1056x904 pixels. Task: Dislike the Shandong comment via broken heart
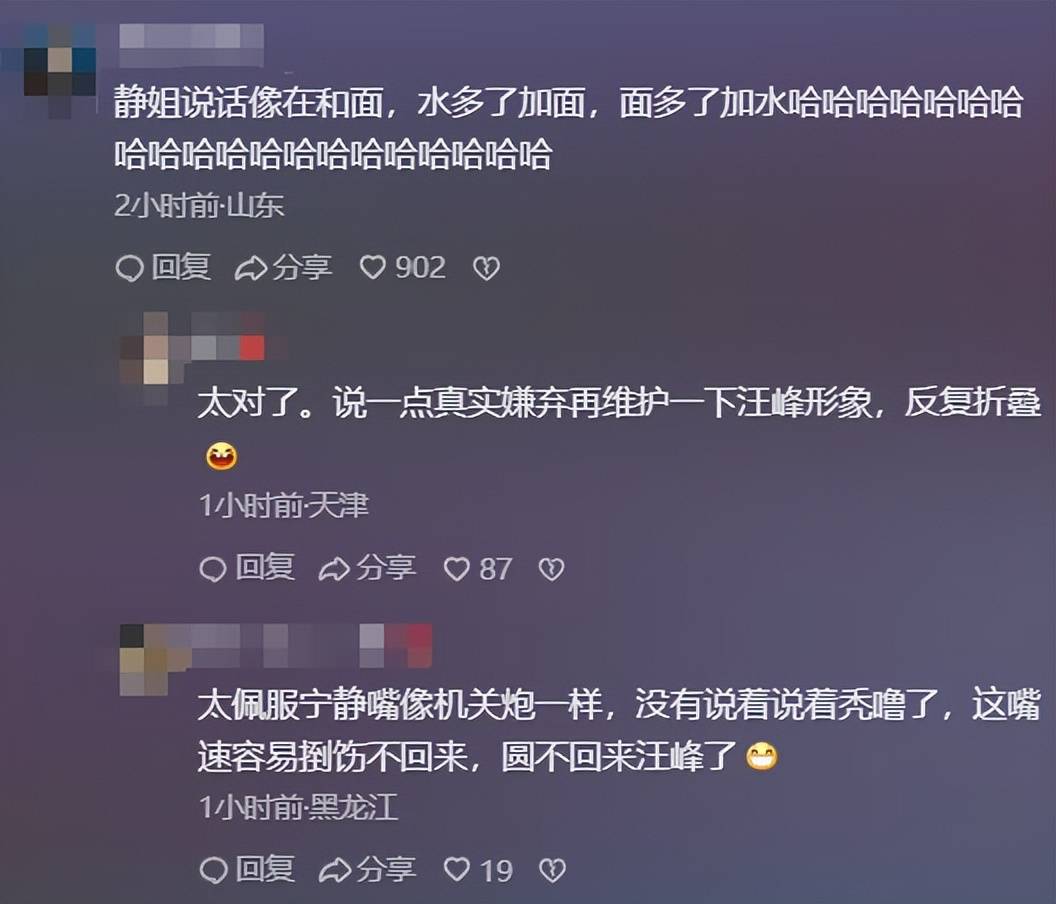point(486,269)
